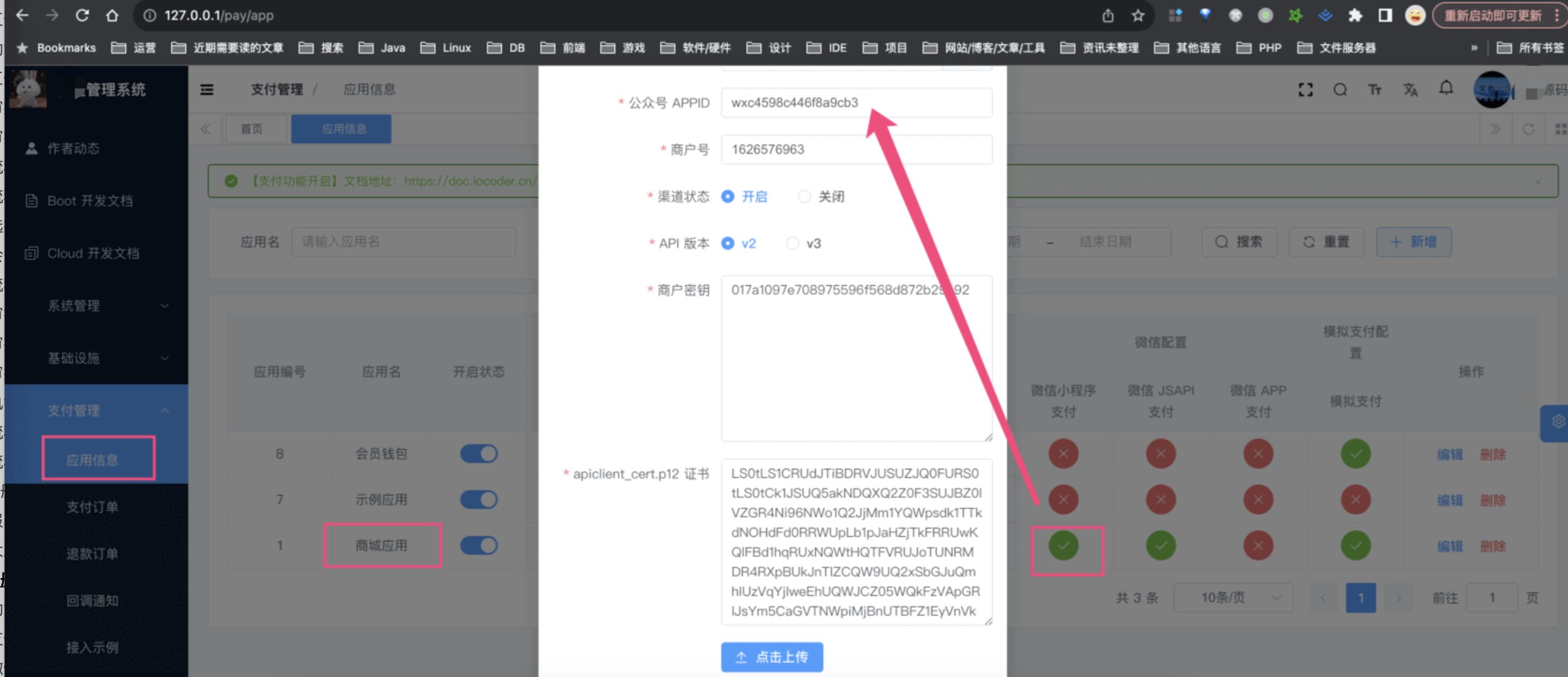
Task: Expand the 基础设施 sidebar menu
Action: point(98,358)
